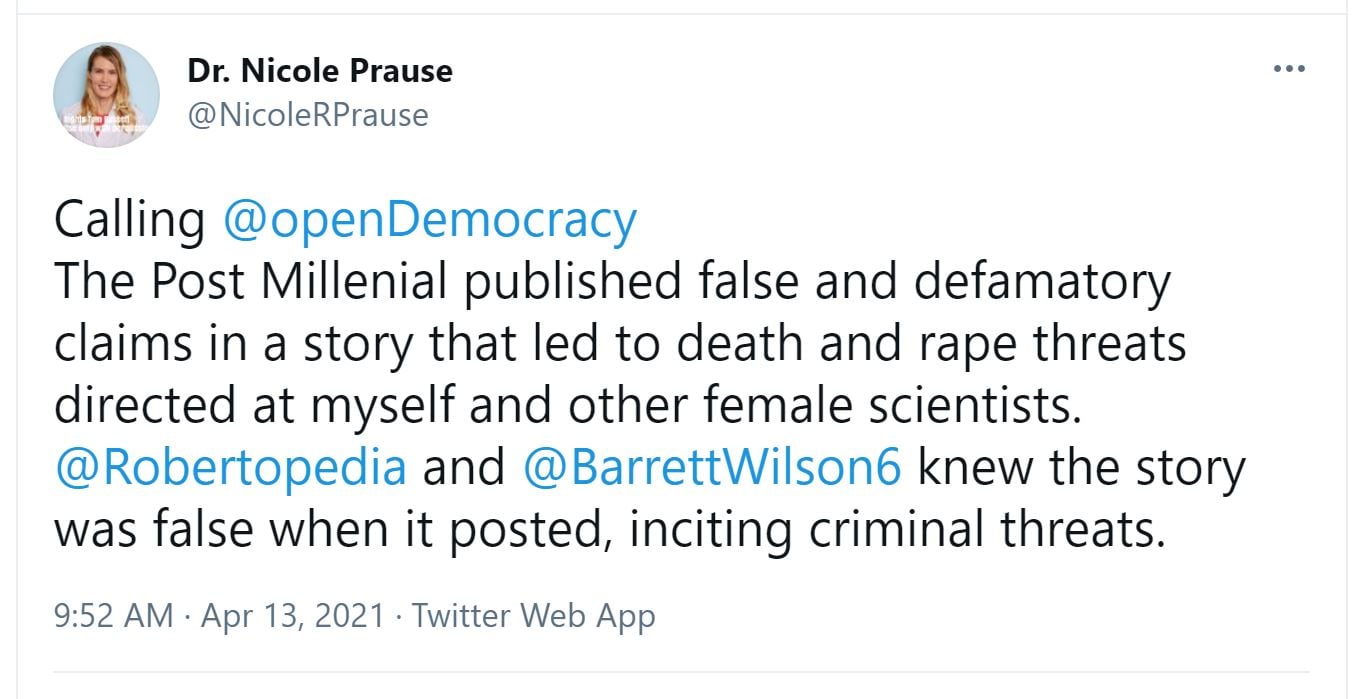Viewport: 1366px width, 699px height.
Task: Open the Twitter Web App source link
Action: 533,615
